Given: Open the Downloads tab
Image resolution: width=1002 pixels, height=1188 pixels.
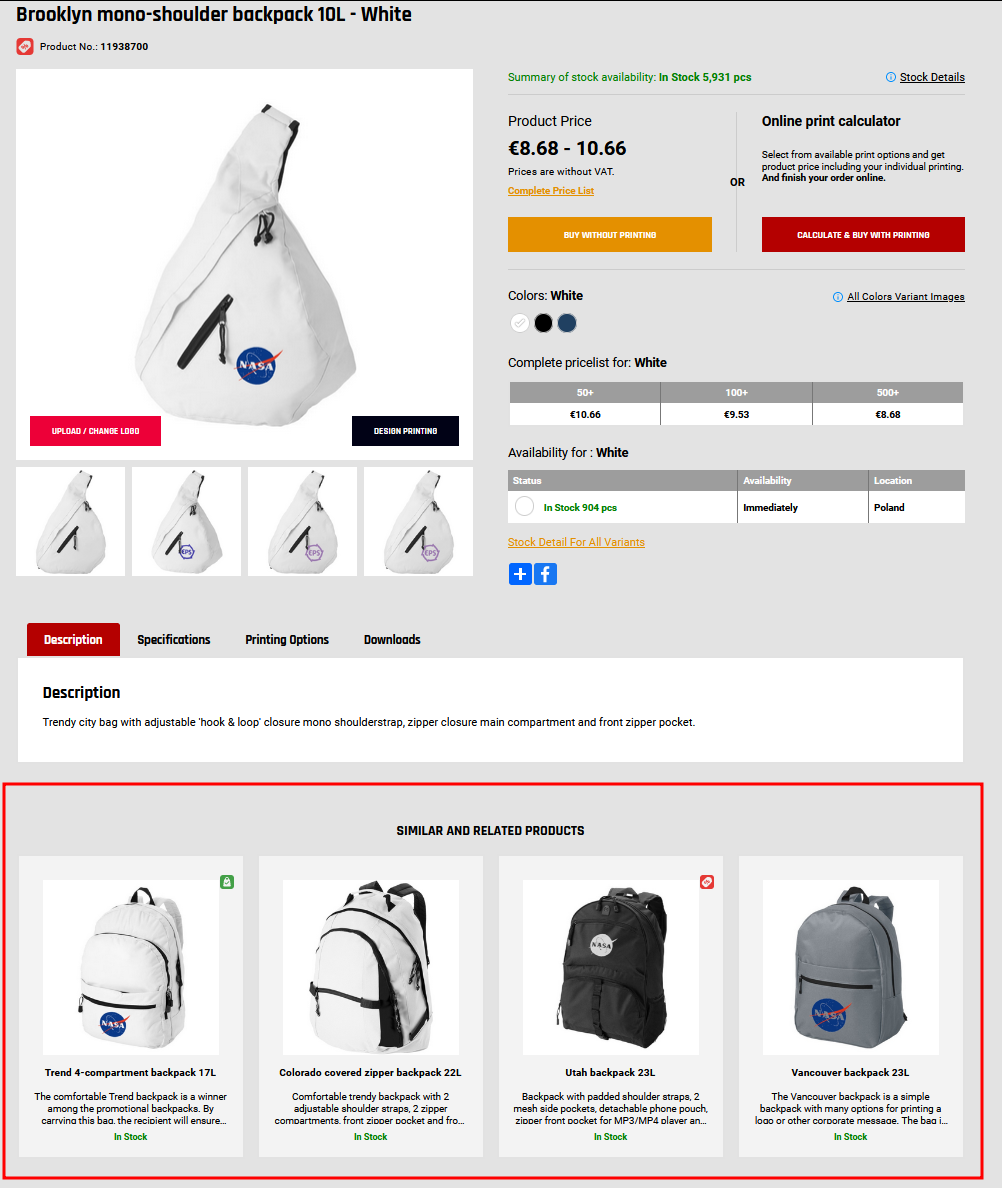Looking at the screenshot, I should 392,639.
